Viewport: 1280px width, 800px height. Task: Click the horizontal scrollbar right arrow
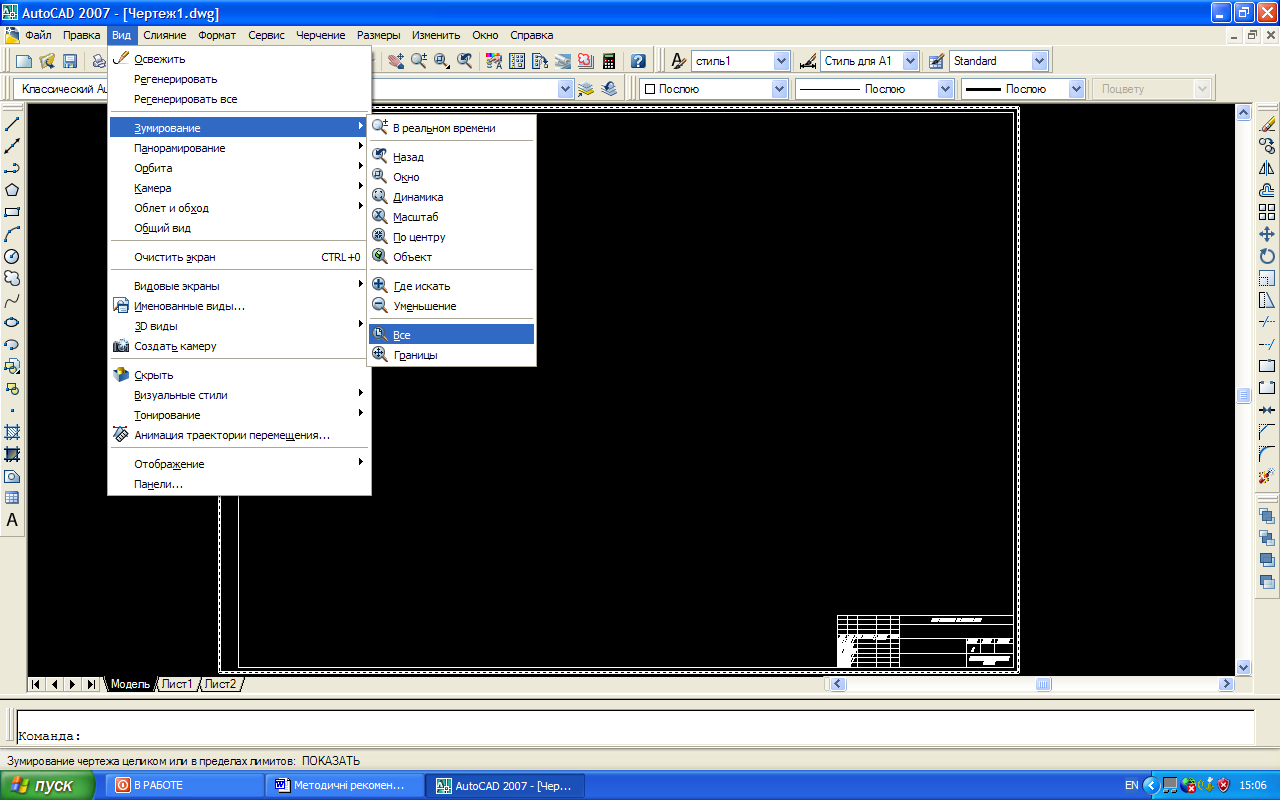coord(1226,684)
